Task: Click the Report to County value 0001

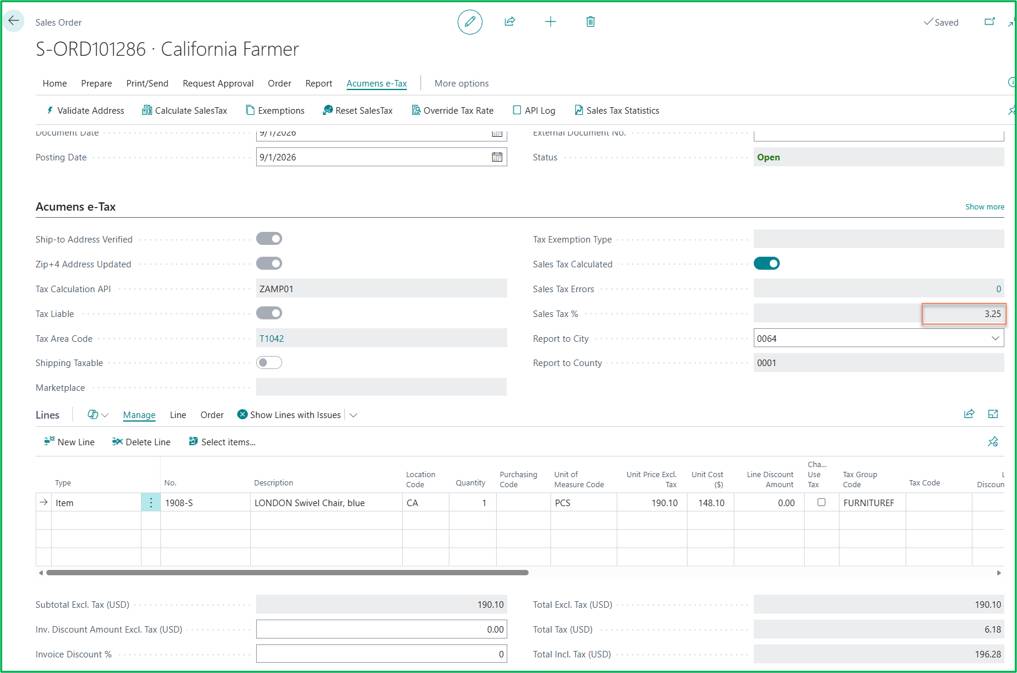Action: (x=879, y=363)
